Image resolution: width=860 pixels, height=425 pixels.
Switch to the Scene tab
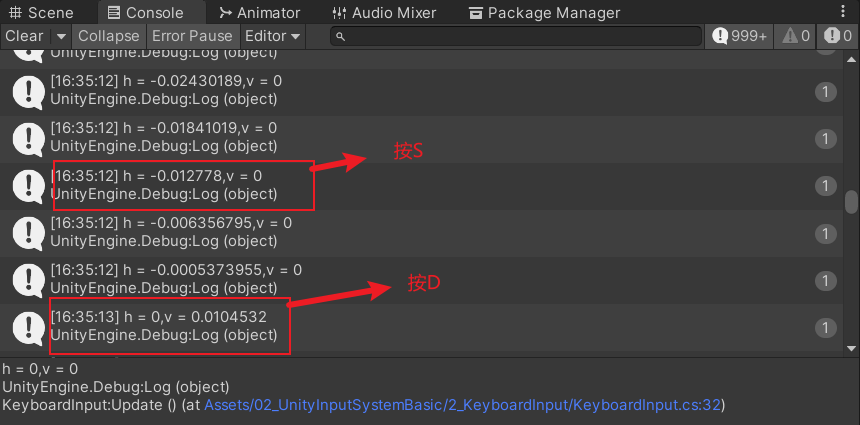(x=40, y=13)
